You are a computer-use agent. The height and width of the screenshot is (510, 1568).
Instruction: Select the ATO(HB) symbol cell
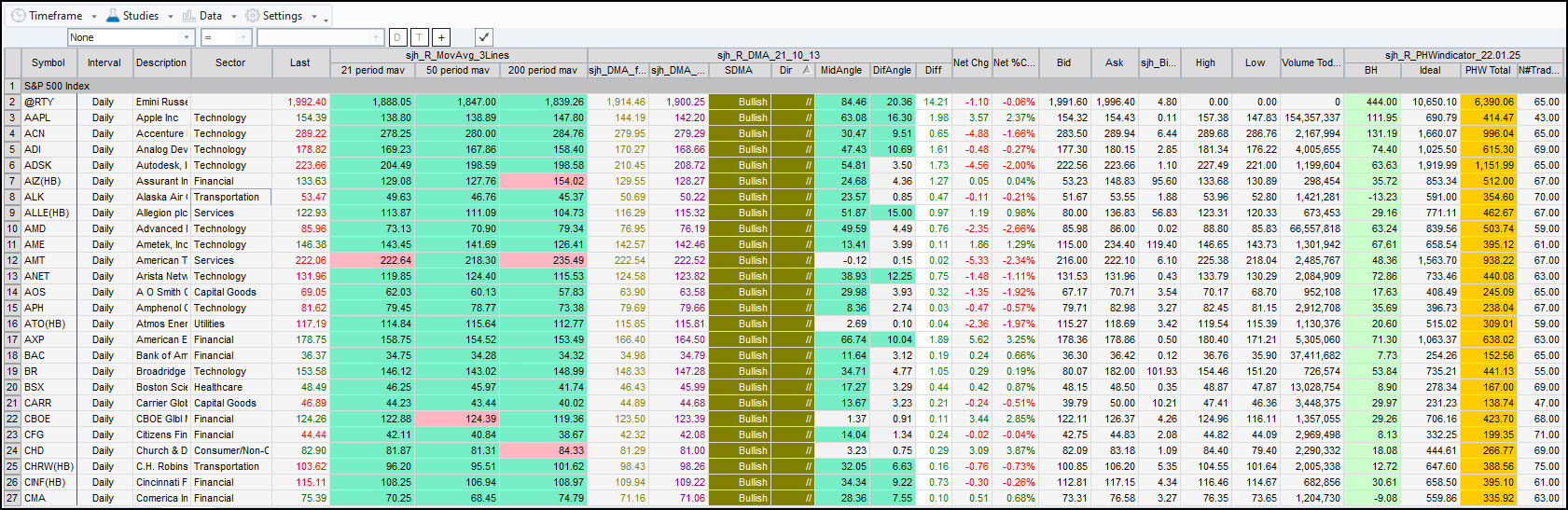(49, 324)
